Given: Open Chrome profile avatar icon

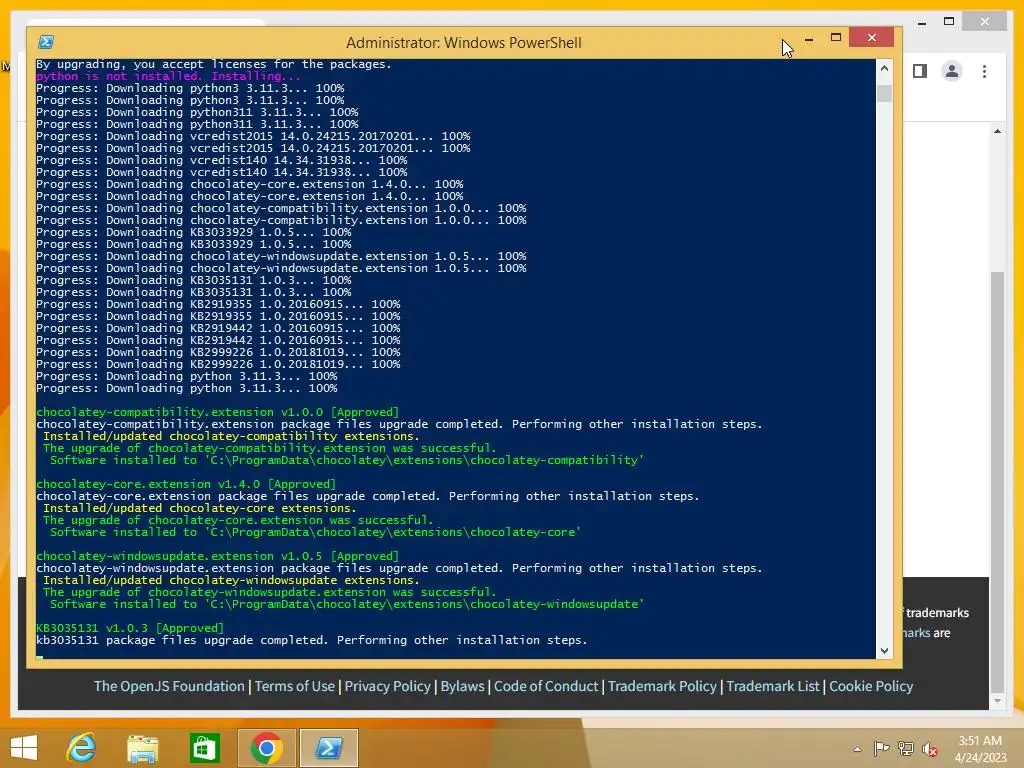Looking at the screenshot, I should coord(952,71).
